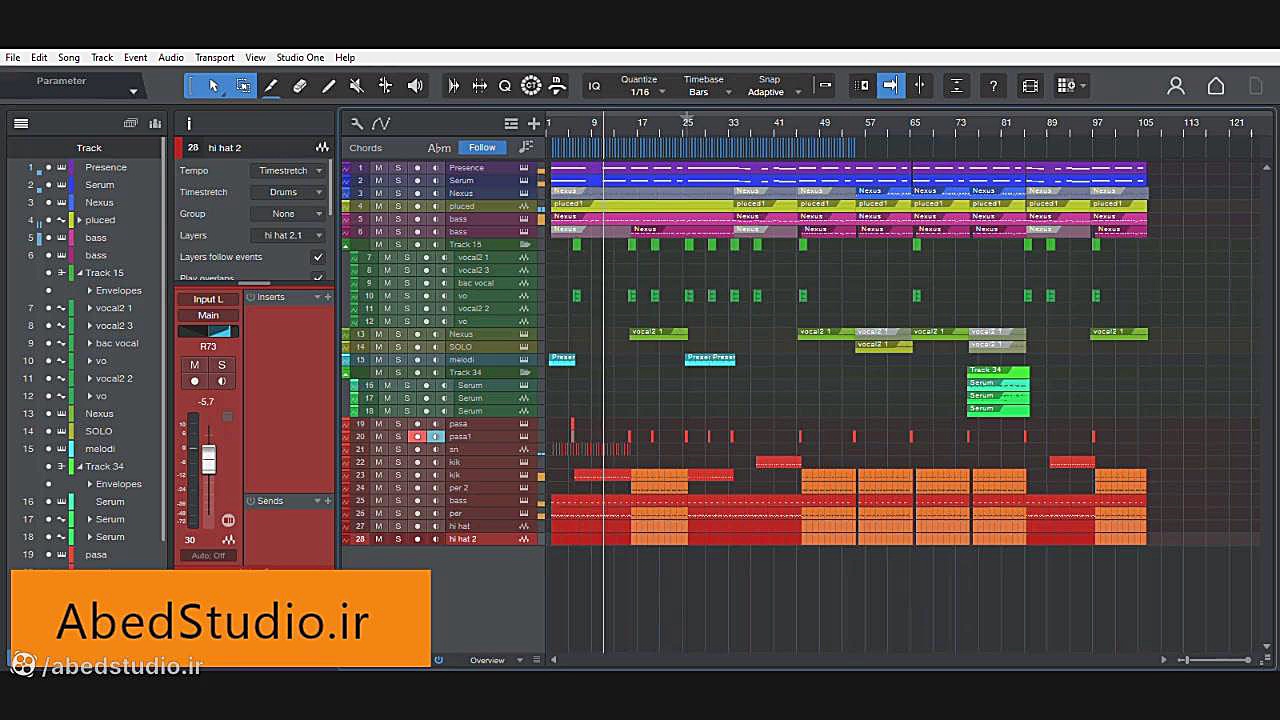Open the Timestretch Drums dropdown

(x=289, y=192)
